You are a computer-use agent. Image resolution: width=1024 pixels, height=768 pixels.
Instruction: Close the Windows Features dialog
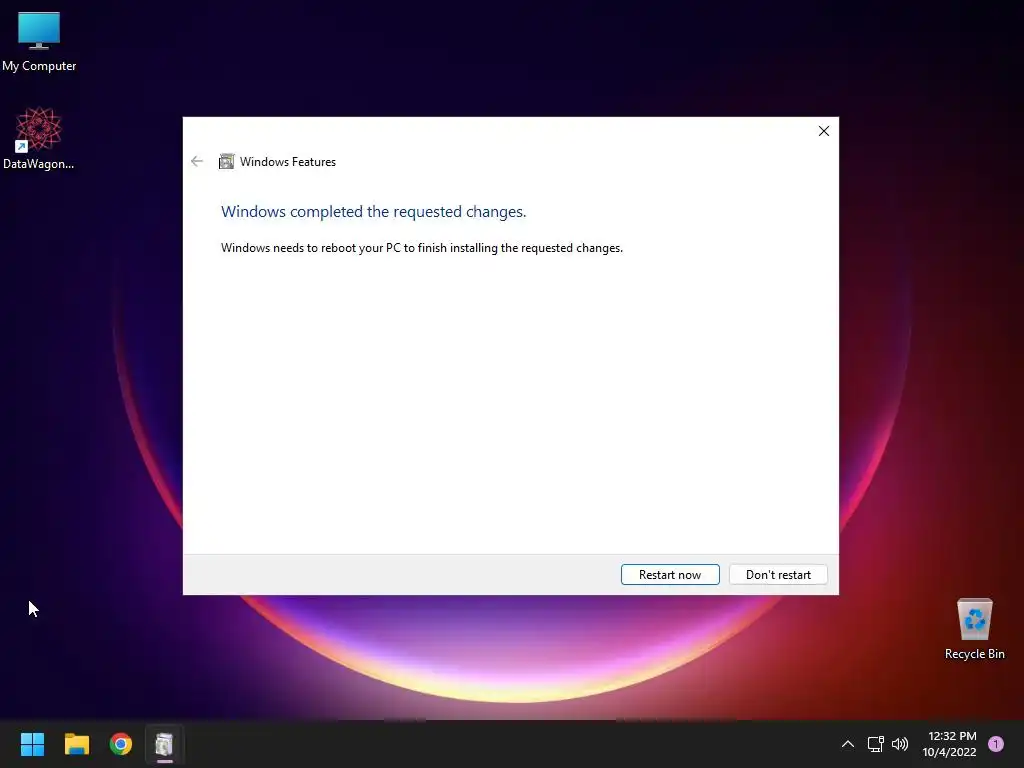coord(824,131)
